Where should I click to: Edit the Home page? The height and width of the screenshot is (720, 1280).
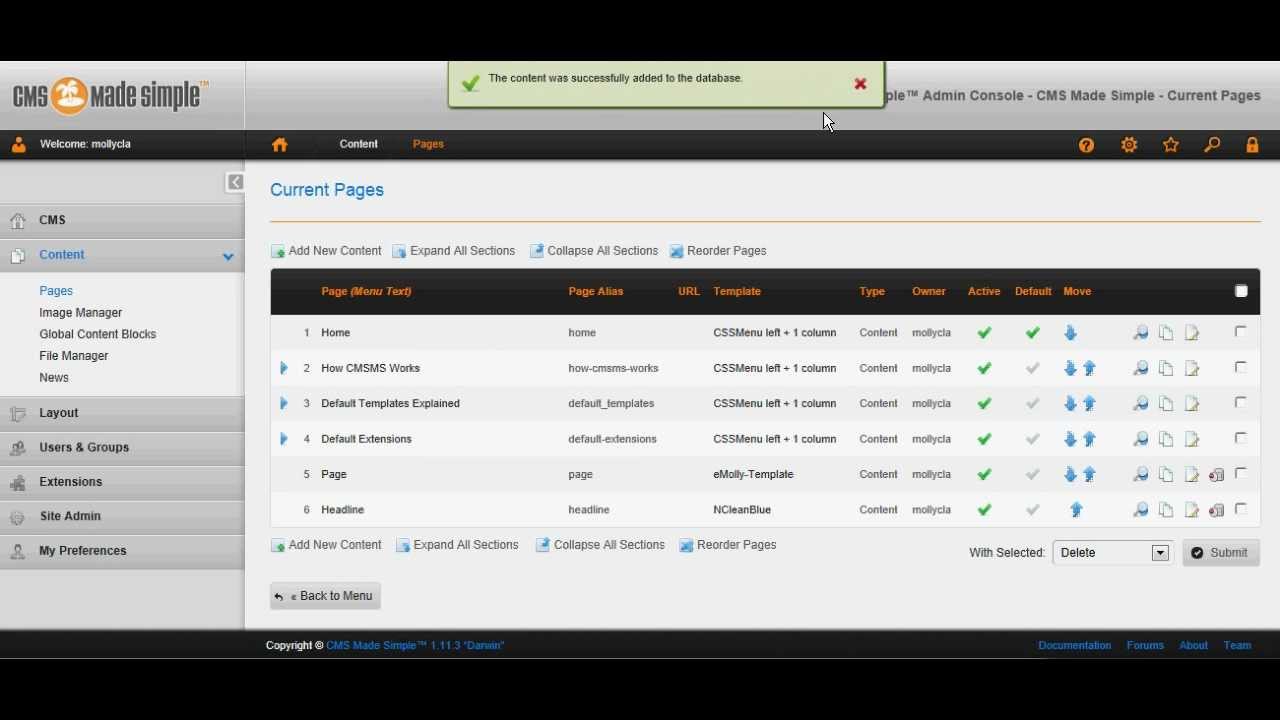tap(1192, 333)
